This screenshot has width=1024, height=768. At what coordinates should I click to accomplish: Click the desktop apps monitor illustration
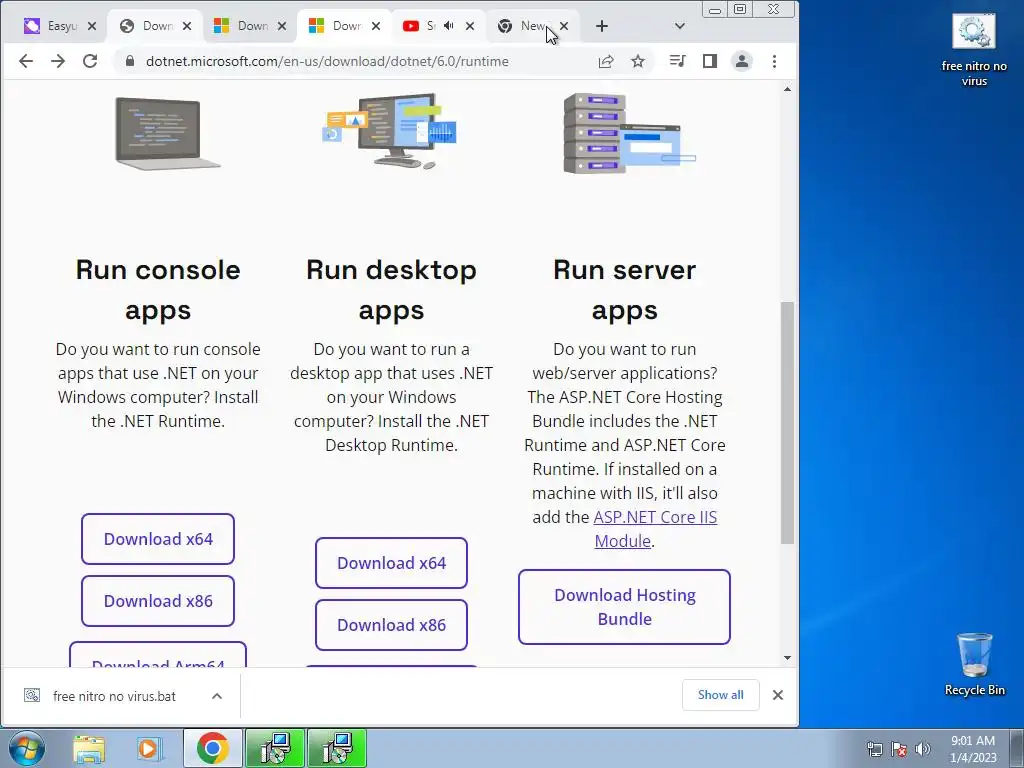(390, 131)
